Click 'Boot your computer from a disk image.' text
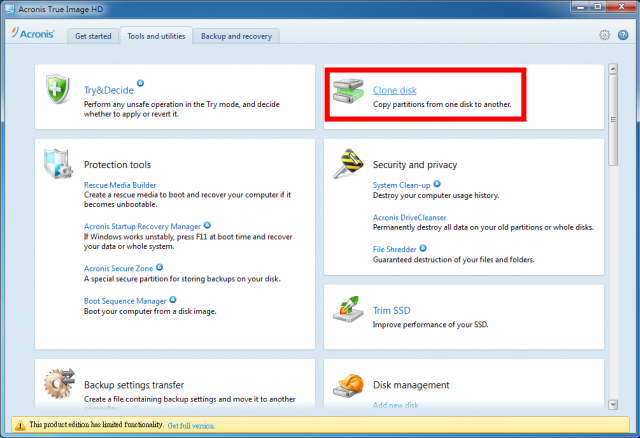The height and width of the screenshot is (438, 640). click(x=150, y=311)
